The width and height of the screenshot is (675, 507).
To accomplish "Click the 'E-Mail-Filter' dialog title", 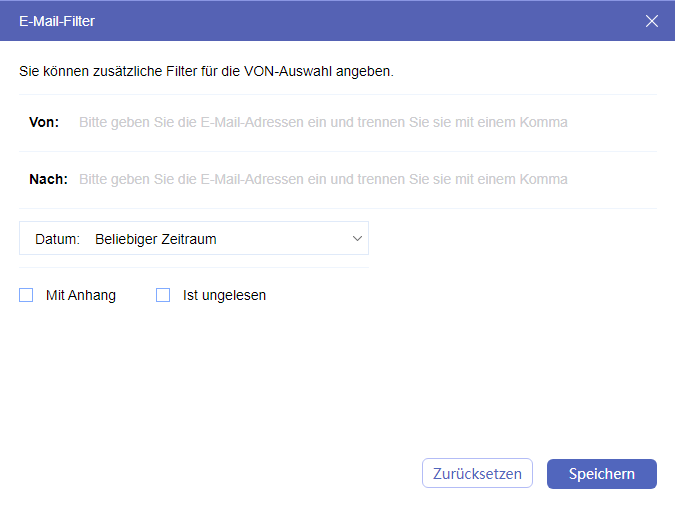I will tap(57, 21).
